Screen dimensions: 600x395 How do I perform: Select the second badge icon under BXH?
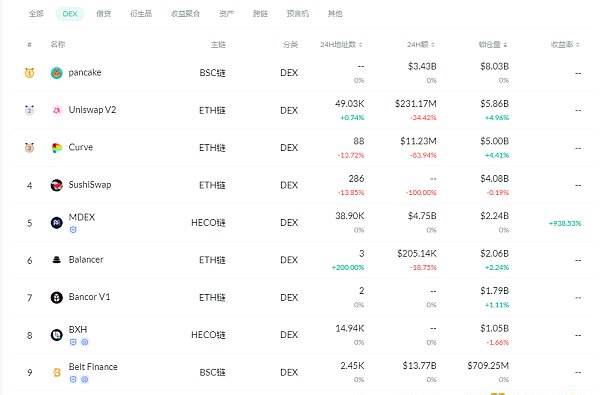pos(85,342)
